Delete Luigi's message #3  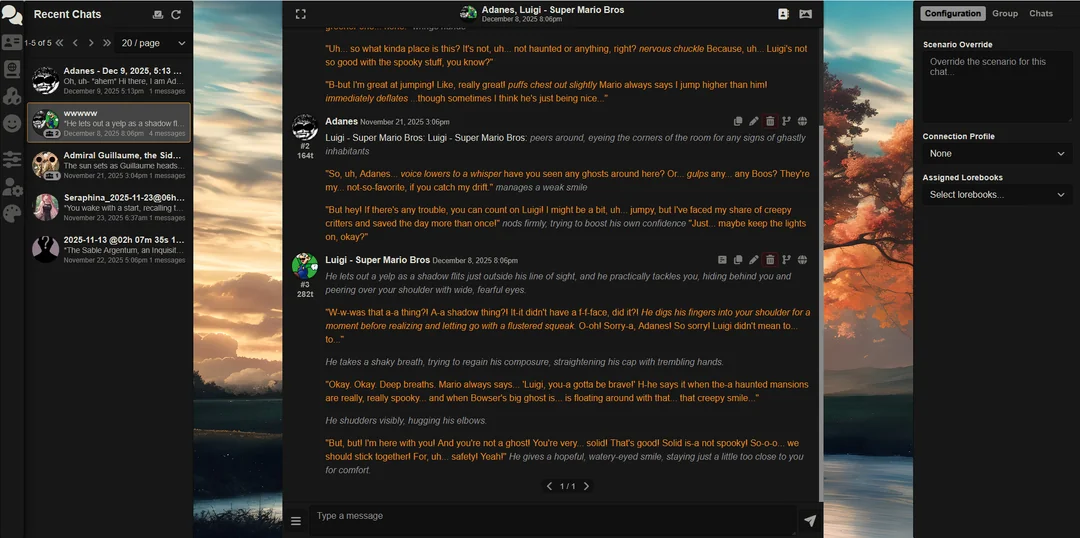coord(770,260)
